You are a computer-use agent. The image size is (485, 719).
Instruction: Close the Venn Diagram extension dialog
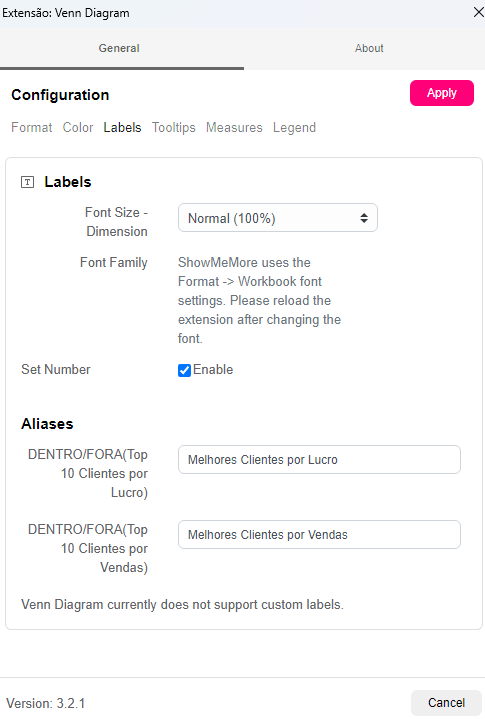478,12
